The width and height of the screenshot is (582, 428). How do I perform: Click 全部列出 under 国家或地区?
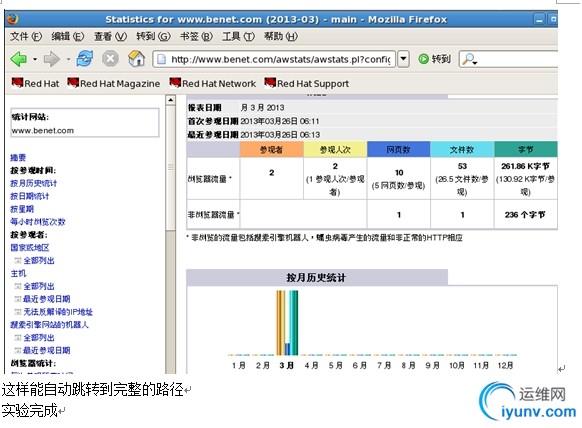(39, 260)
